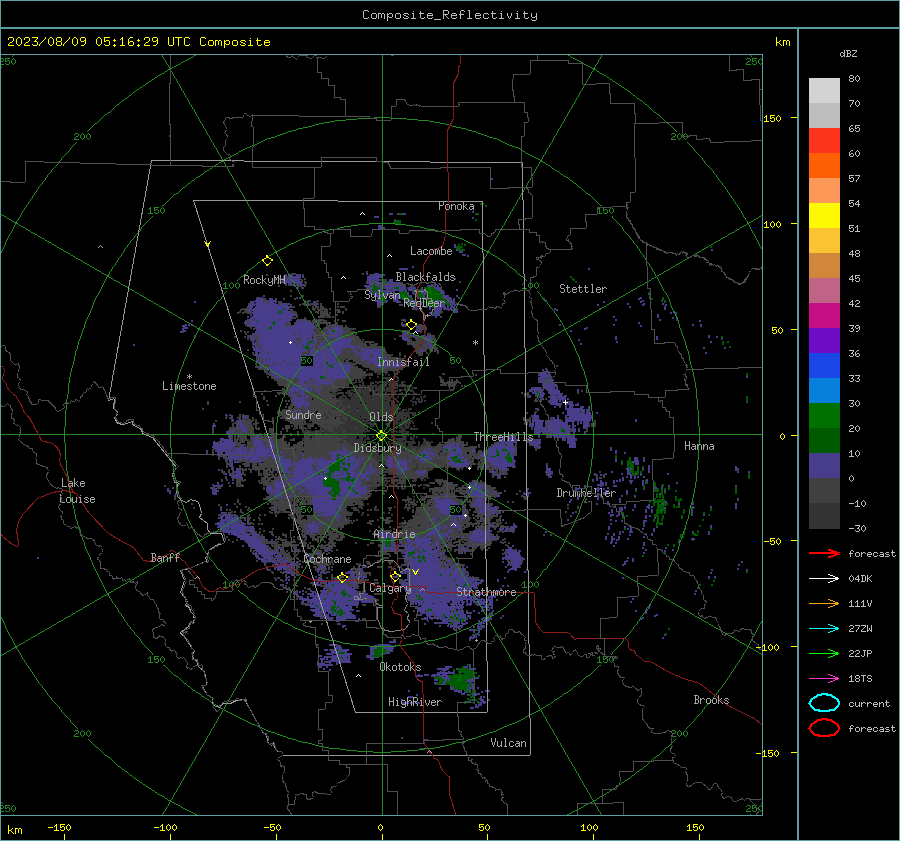Click the yellow diamond marker below Cochrane

(343, 577)
